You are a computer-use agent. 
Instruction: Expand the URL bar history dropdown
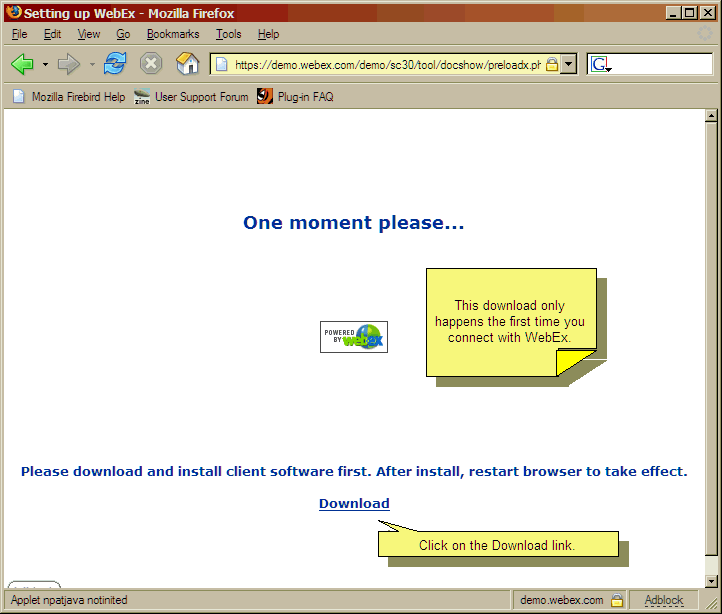tap(569, 64)
